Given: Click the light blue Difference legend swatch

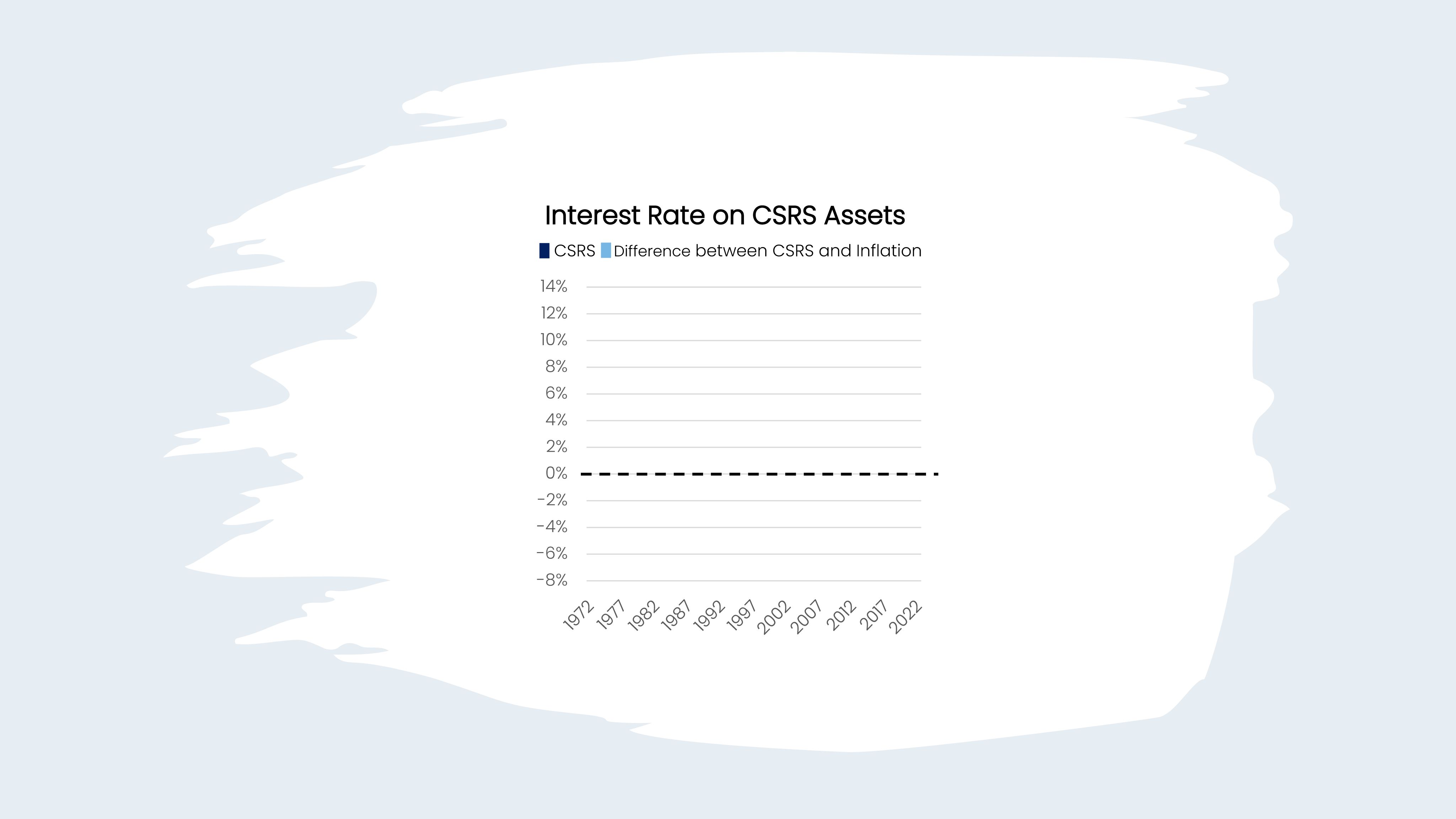Looking at the screenshot, I should [x=605, y=250].
